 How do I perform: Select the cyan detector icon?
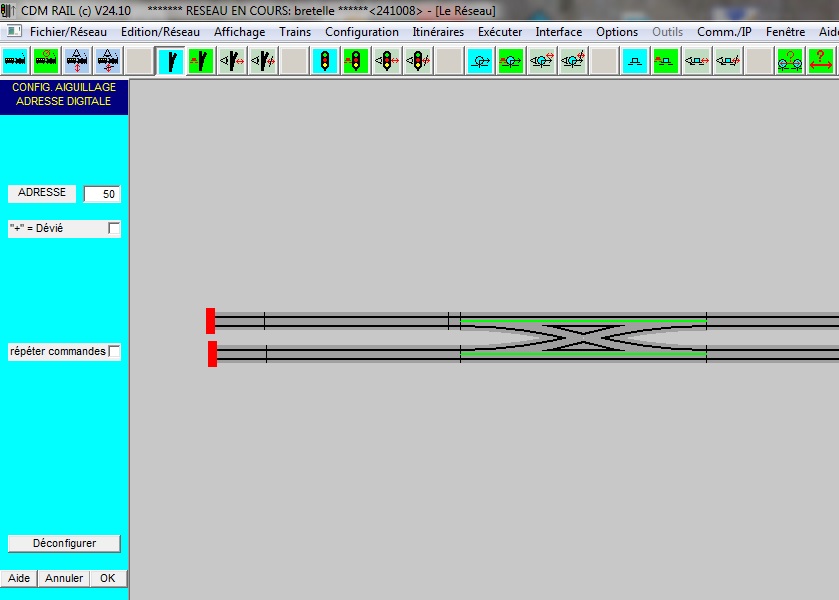[x=635, y=60]
